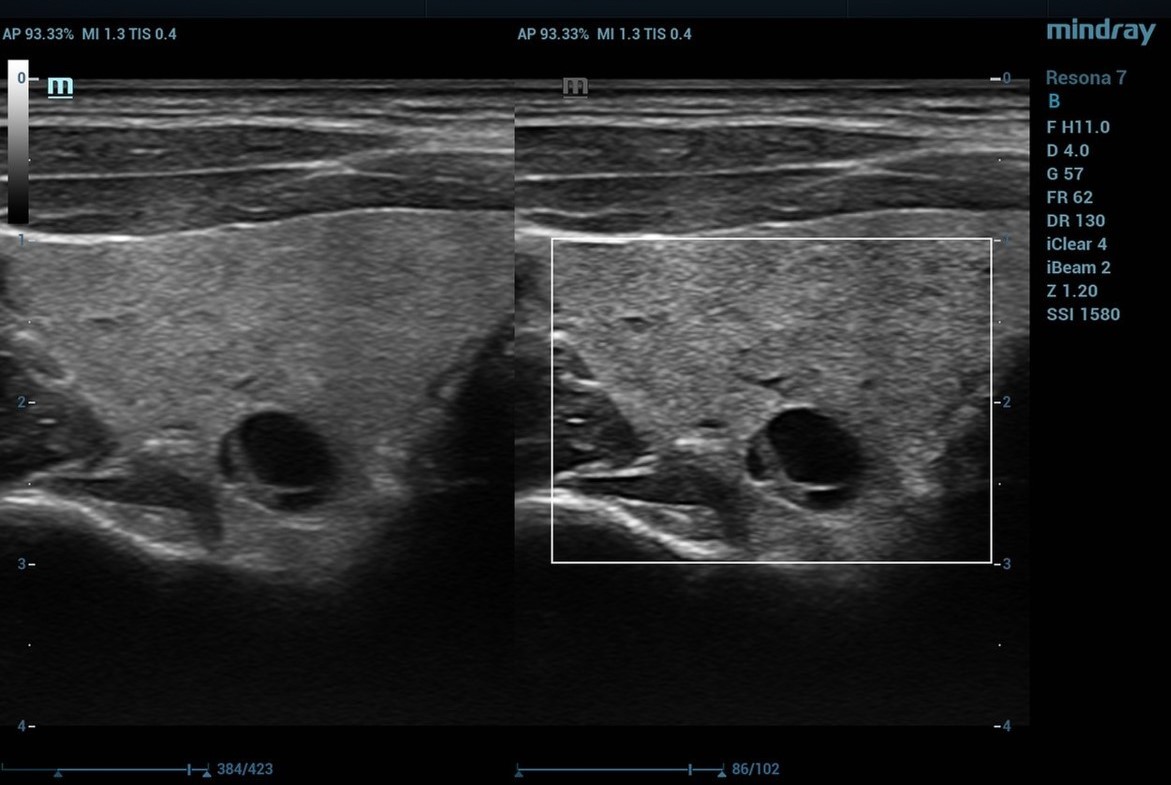Click the SSI 1580 sound speed setting
Screen dimensions: 1171x785
pos(1083,313)
